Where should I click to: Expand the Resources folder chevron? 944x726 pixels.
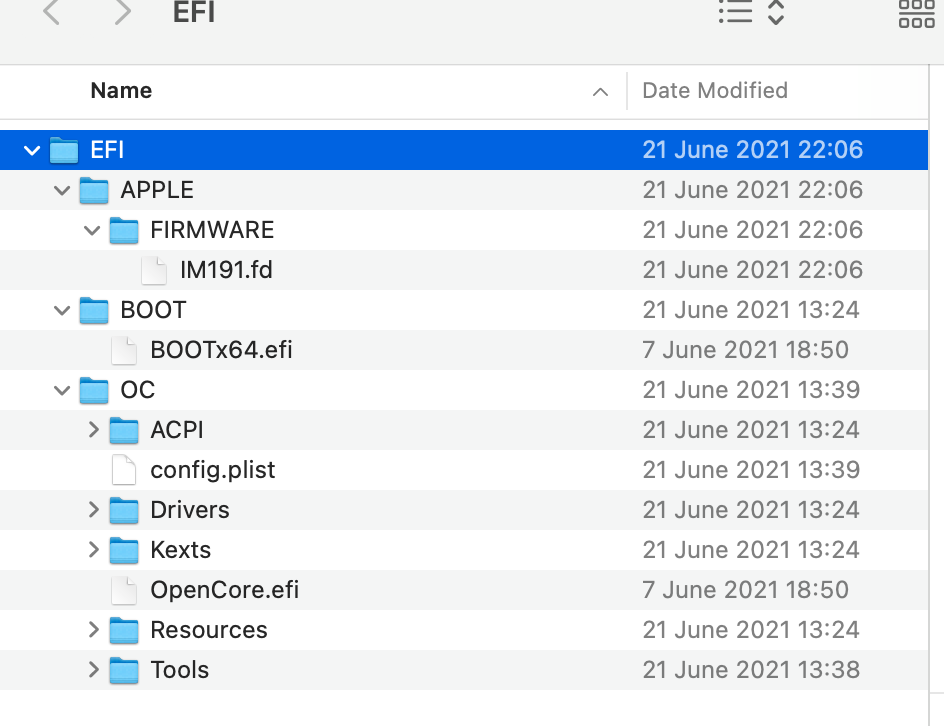(x=93, y=630)
